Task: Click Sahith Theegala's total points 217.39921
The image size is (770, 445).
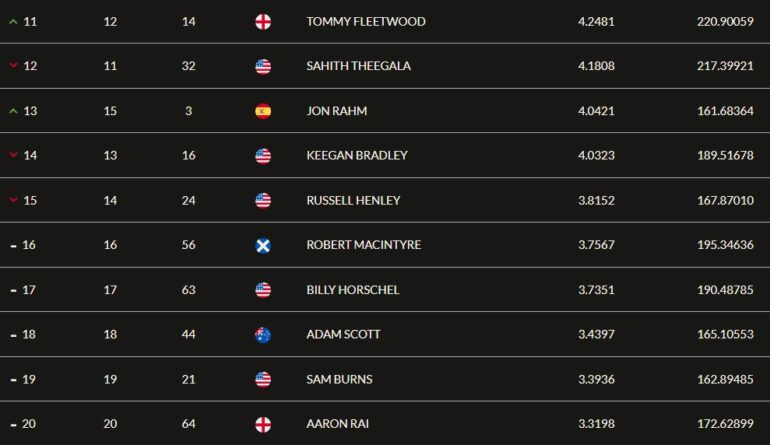Action: click(725, 66)
